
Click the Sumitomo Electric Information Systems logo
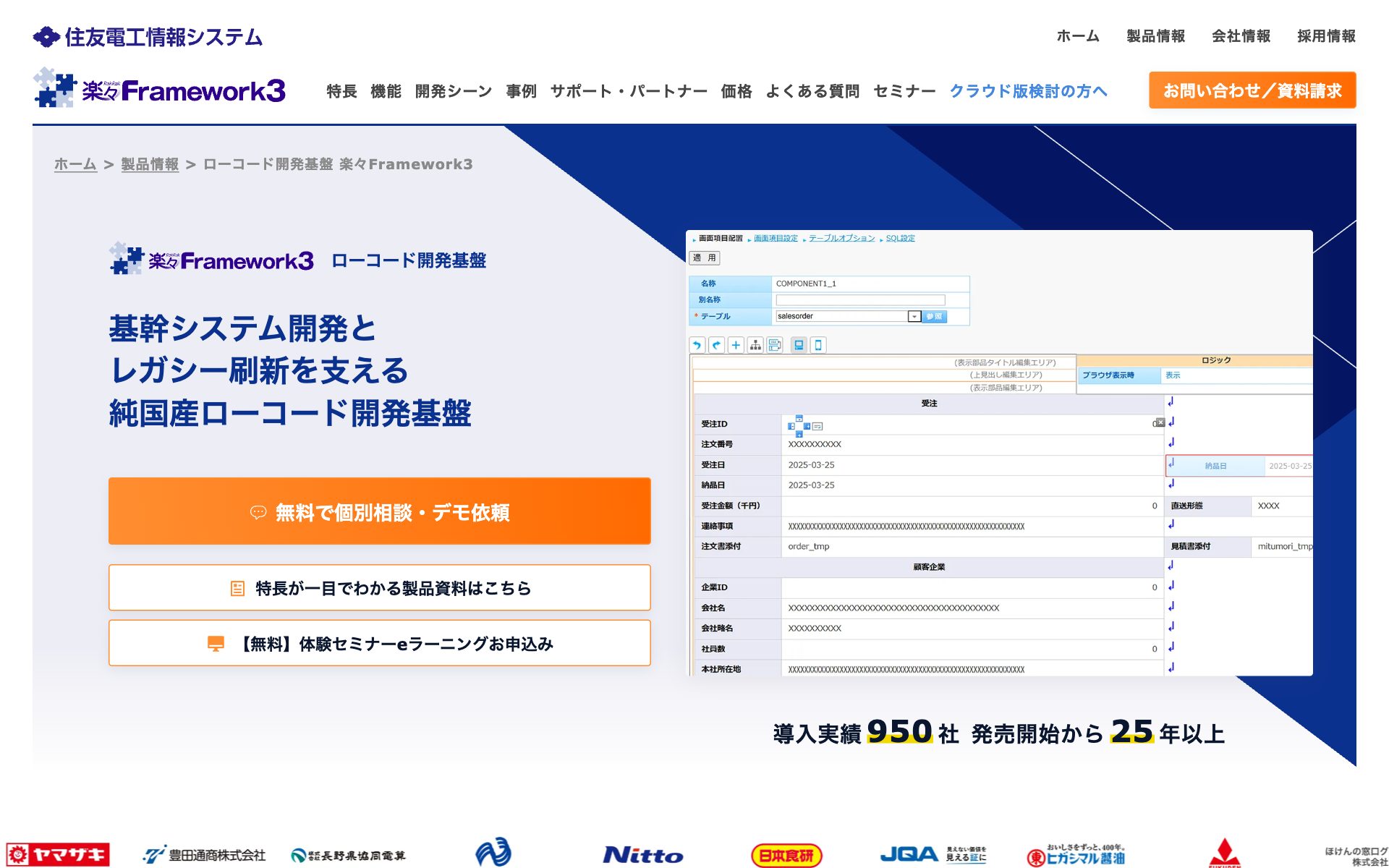[148, 37]
